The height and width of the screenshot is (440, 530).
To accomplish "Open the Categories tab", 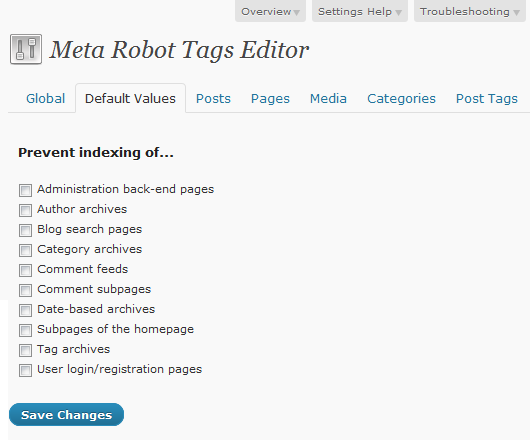I will (x=401, y=99).
